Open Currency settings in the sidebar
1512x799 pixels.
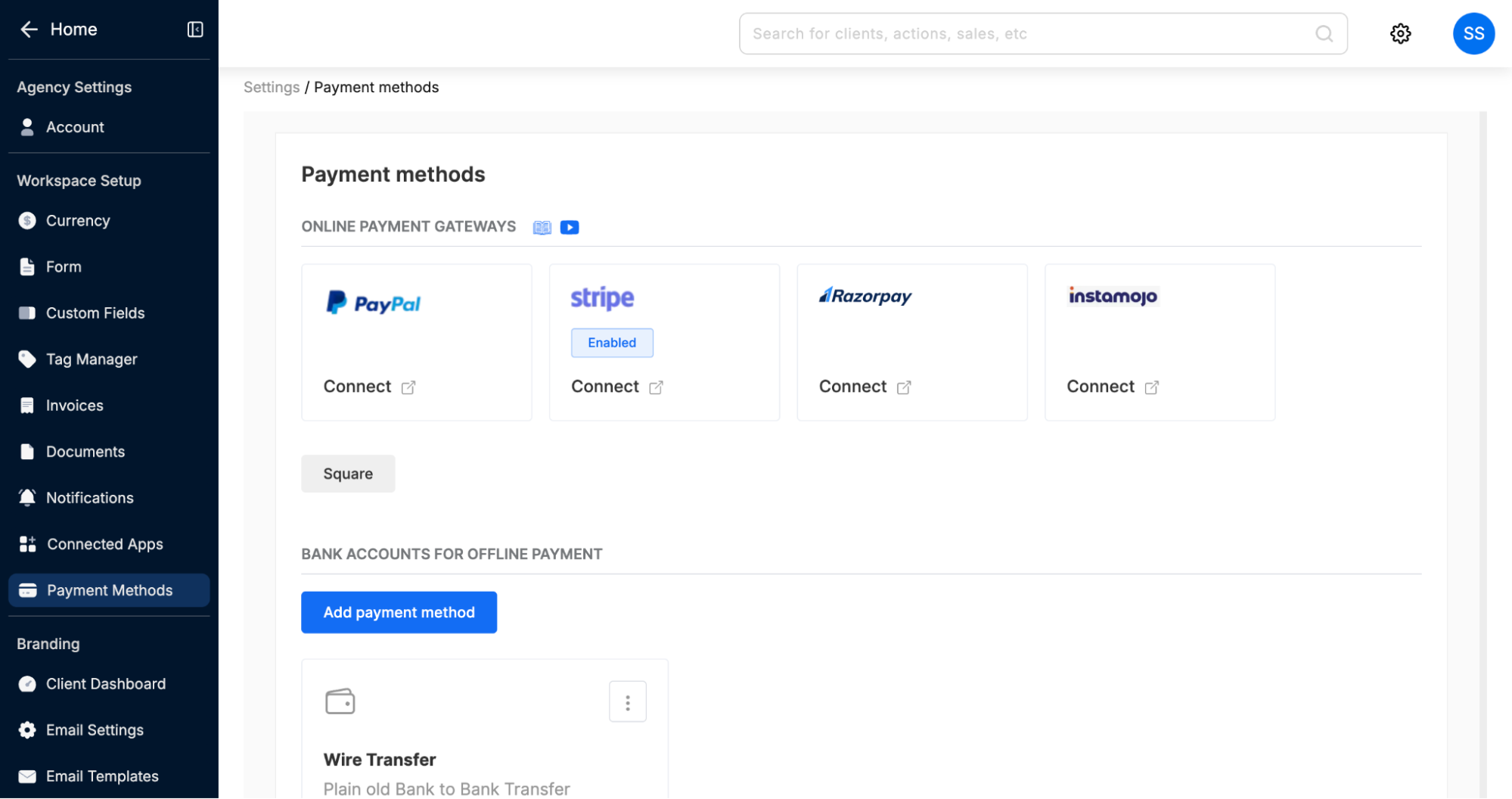(x=109, y=221)
